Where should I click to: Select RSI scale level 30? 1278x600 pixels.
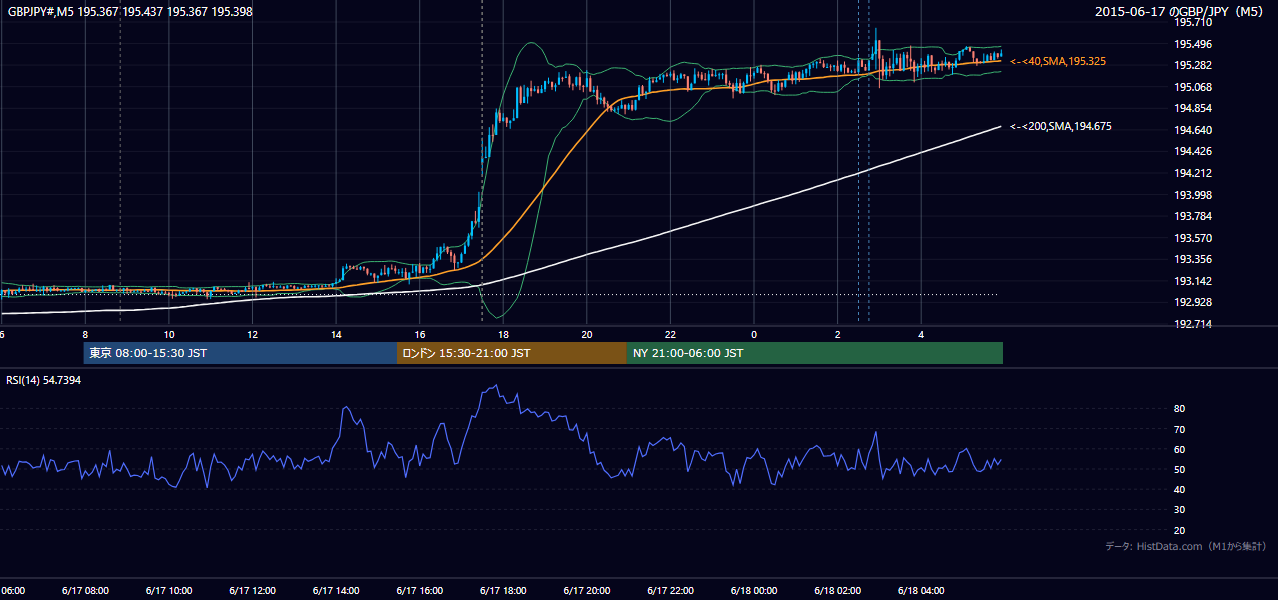pyautogui.click(x=1180, y=510)
